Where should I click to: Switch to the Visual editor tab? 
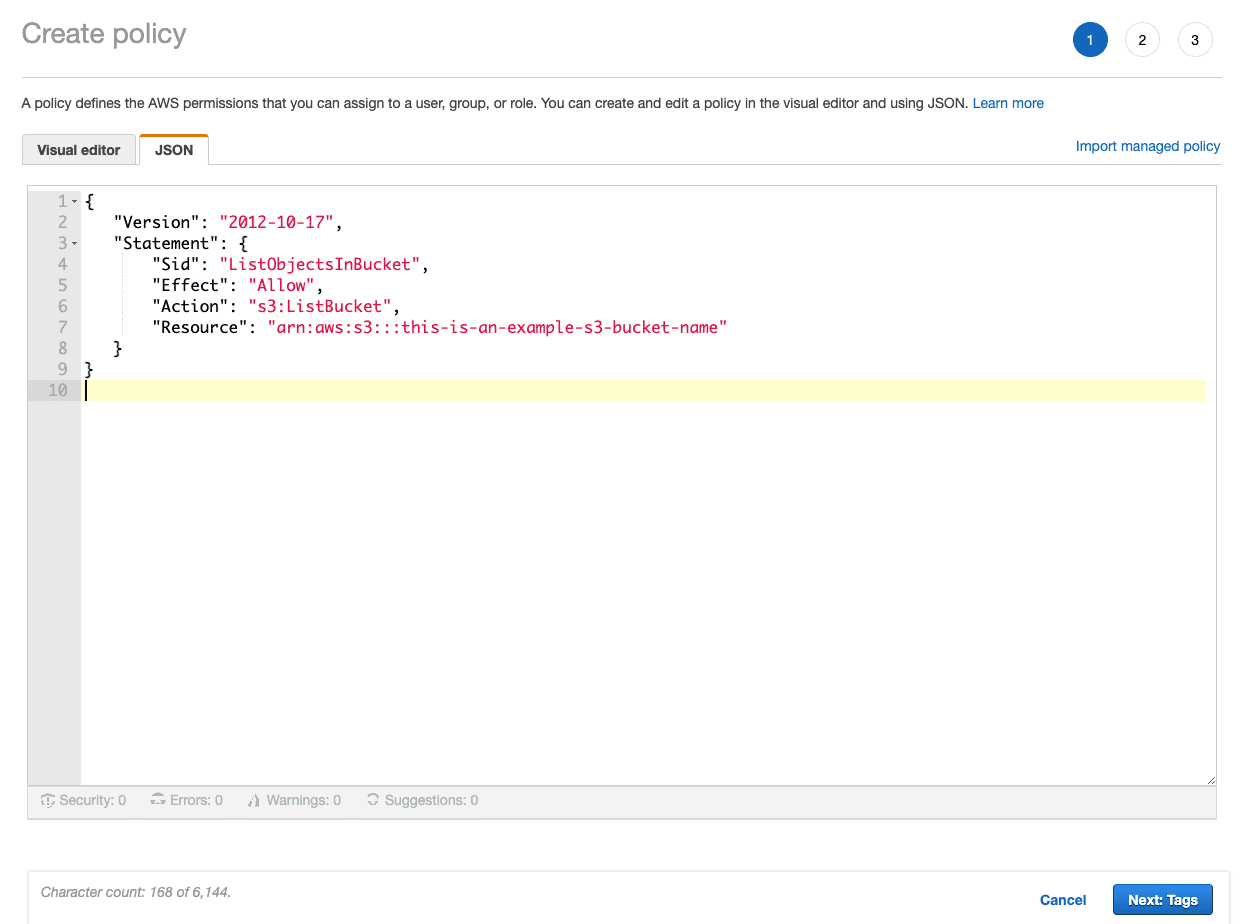pyautogui.click(x=79, y=150)
